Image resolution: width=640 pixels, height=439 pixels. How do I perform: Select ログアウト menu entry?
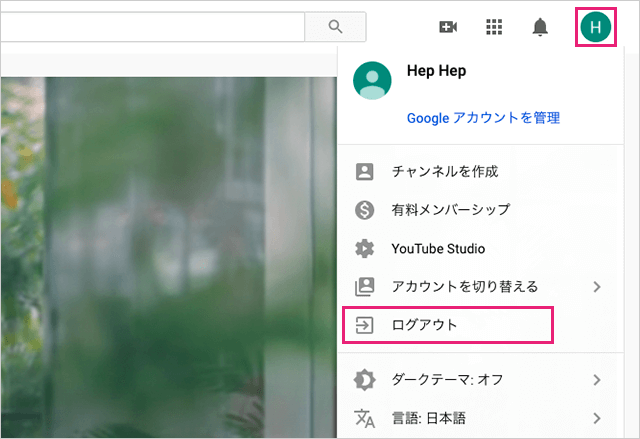pyautogui.click(x=424, y=325)
